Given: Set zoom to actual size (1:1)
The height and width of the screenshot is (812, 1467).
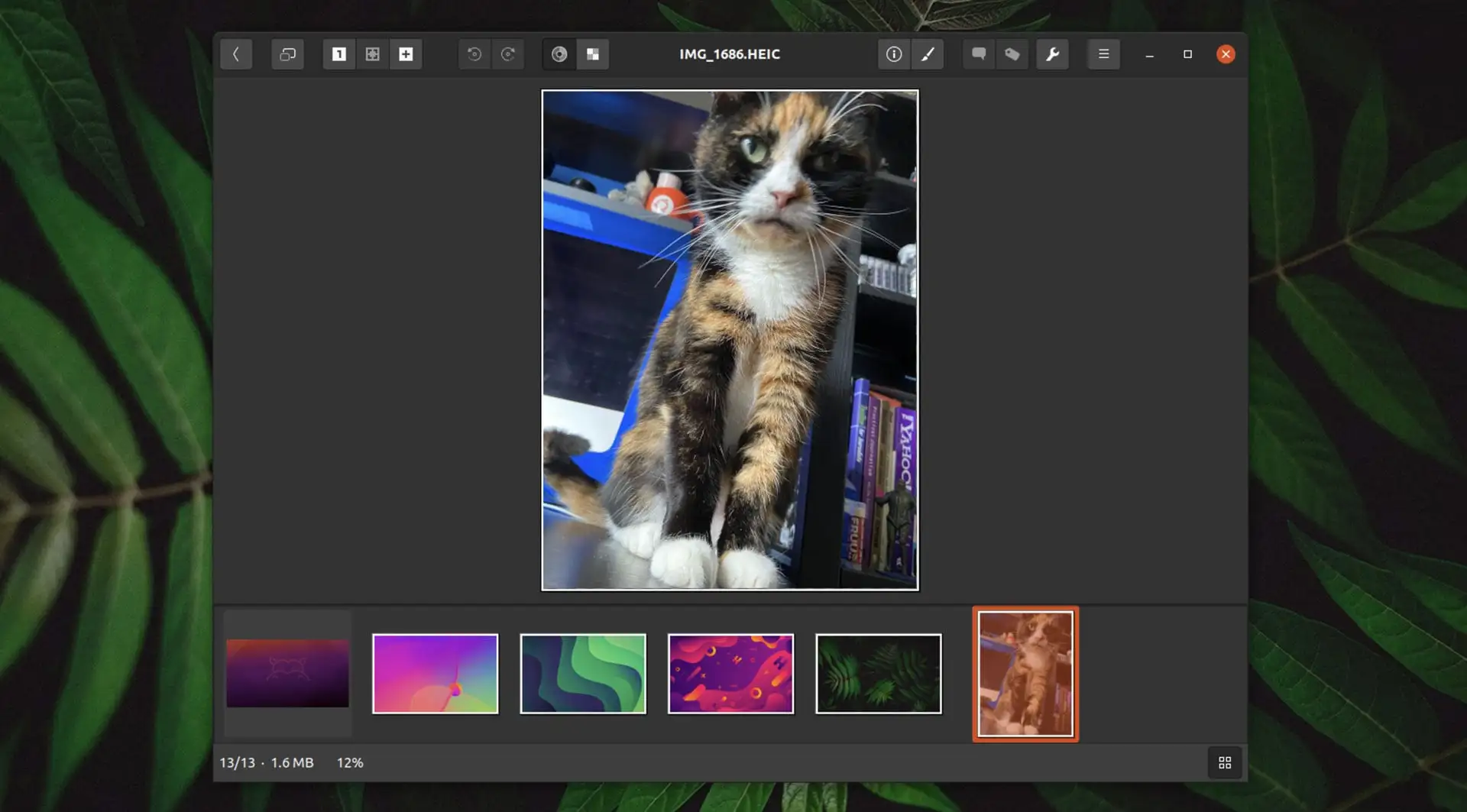Looking at the screenshot, I should pos(338,54).
